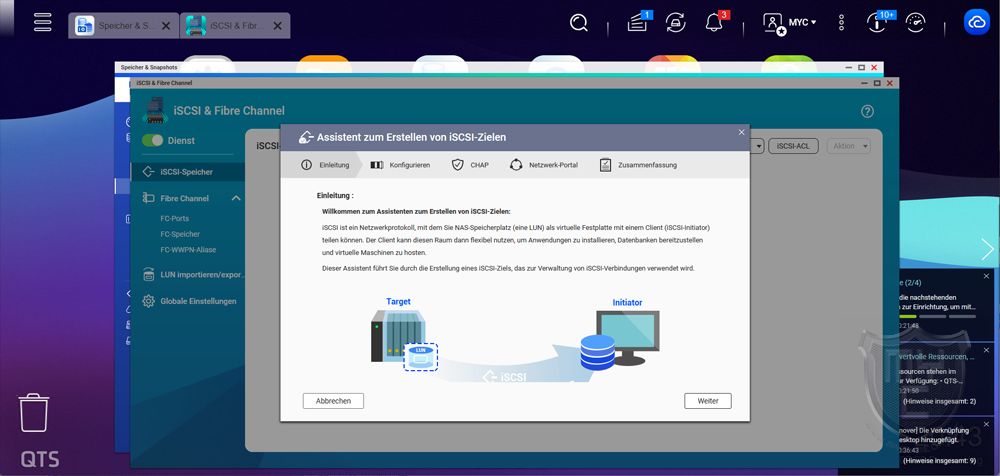Open background tasks icon with badge 1
This screenshot has width=1000, height=476.
point(638,22)
